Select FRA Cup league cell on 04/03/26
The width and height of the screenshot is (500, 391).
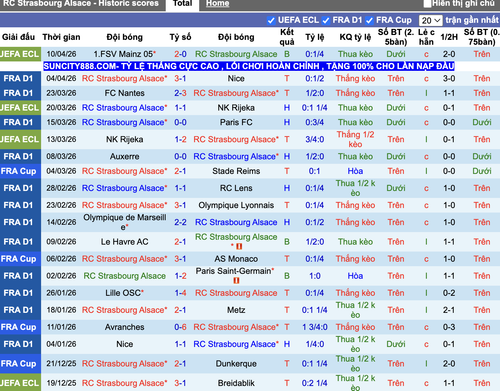coord(20,171)
